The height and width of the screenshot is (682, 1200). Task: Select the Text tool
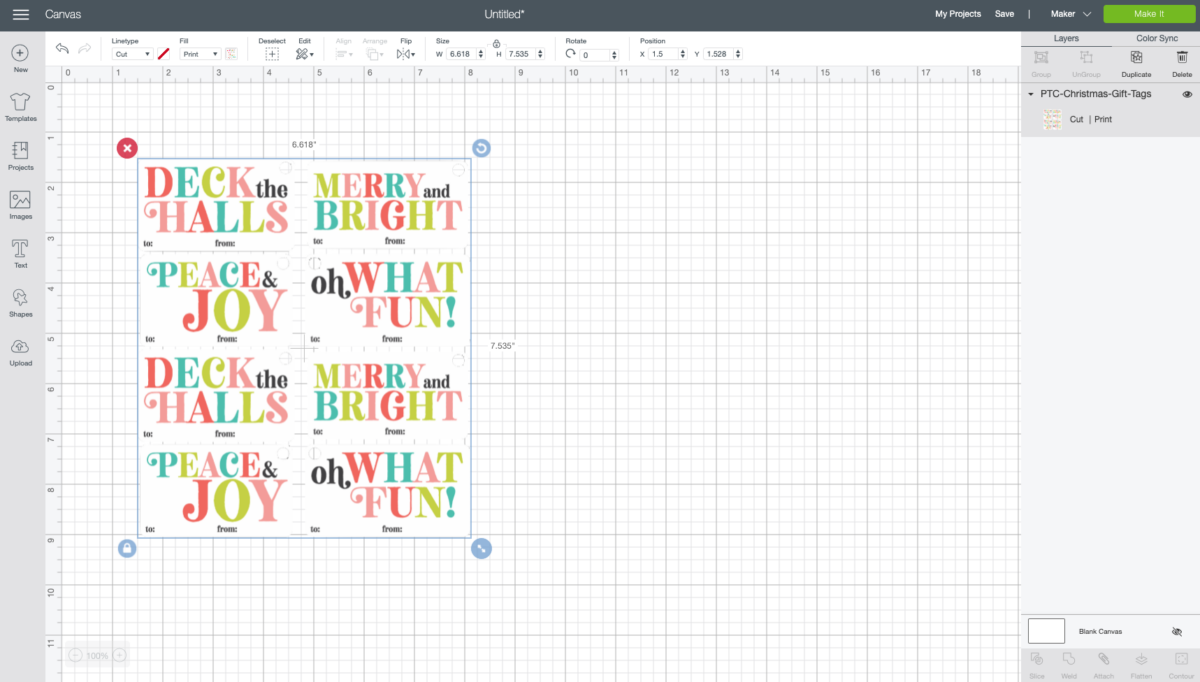coord(20,252)
